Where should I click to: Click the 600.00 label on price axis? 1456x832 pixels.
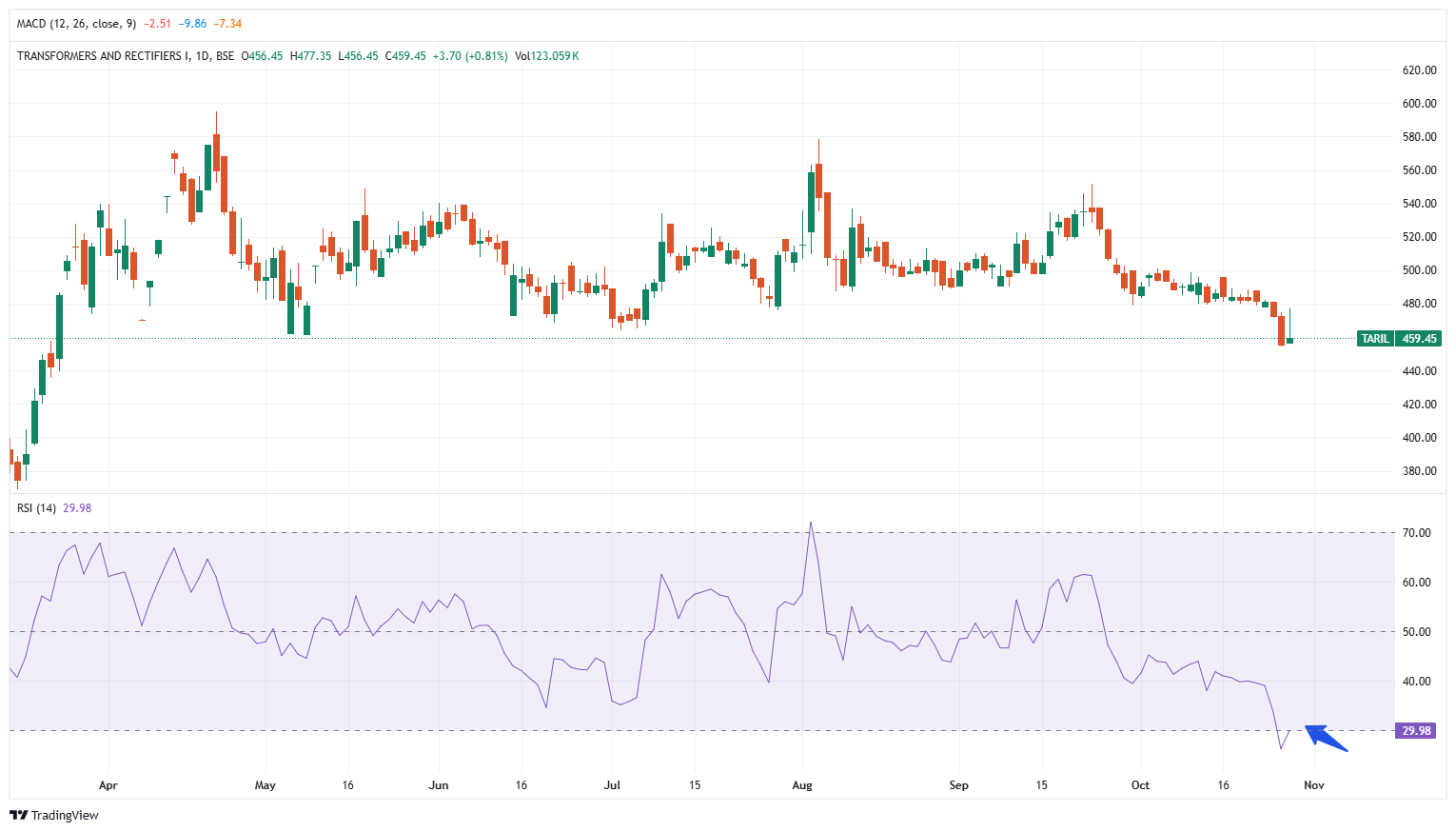(1419, 104)
